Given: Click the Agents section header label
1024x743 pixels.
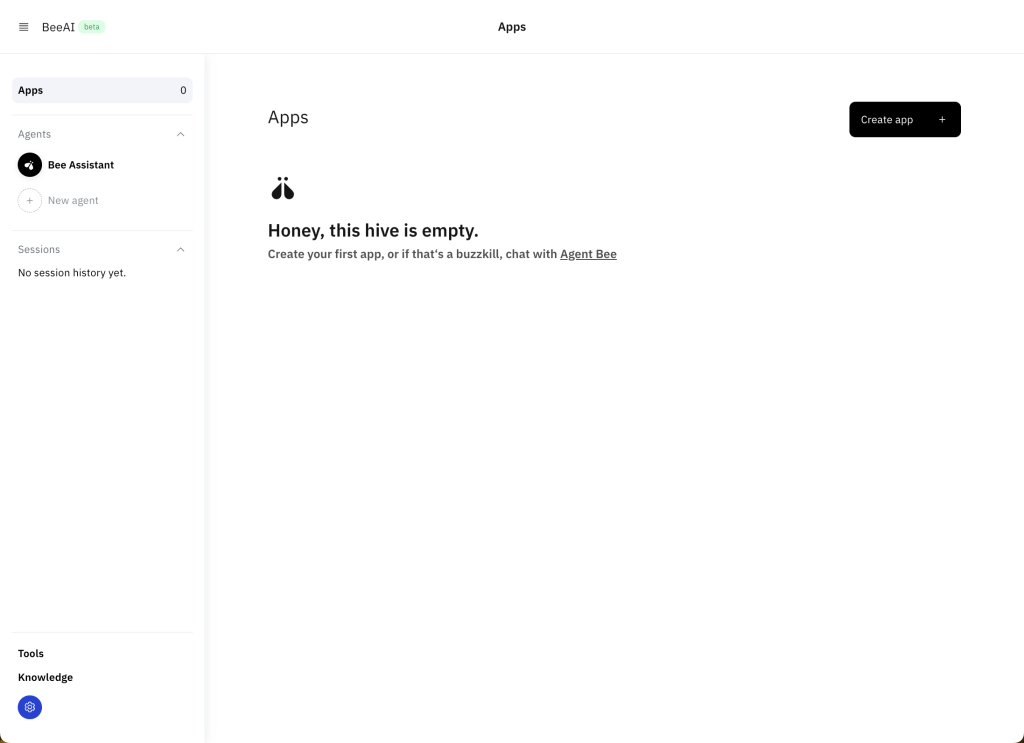Looking at the screenshot, I should click(x=35, y=134).
